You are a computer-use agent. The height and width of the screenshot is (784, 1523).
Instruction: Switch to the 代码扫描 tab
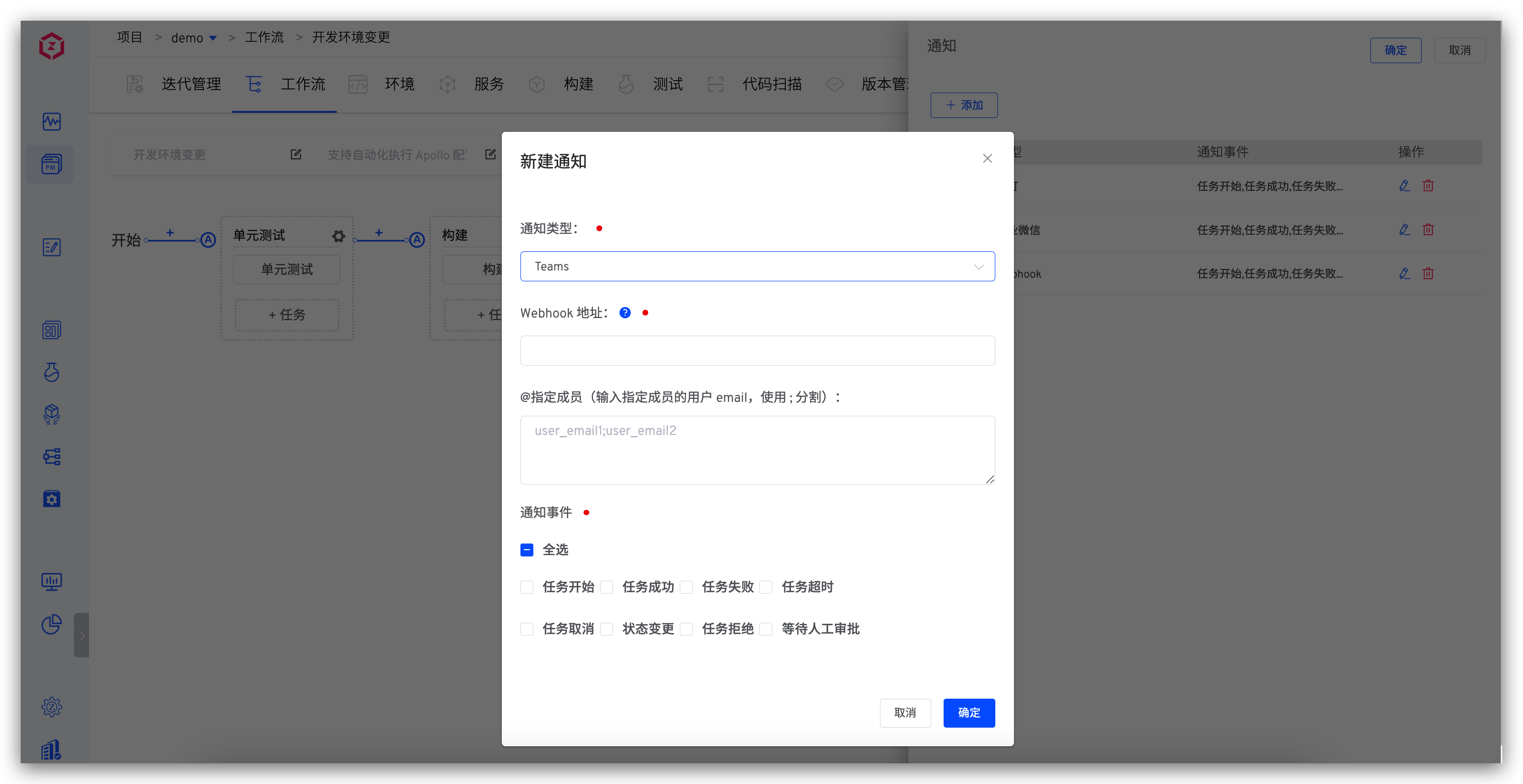[771, 84]
